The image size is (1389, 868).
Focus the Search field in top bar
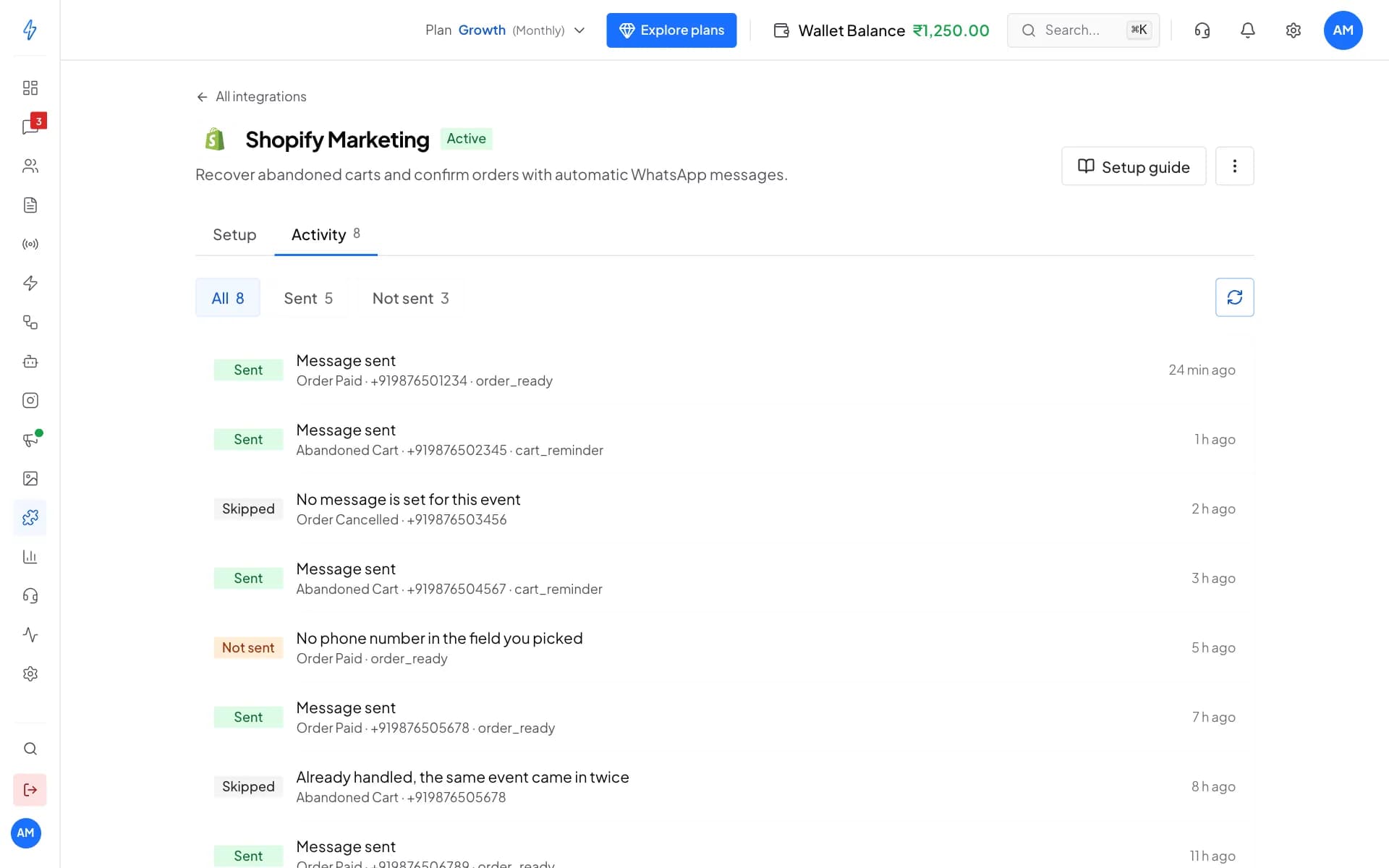[1083, 30]
